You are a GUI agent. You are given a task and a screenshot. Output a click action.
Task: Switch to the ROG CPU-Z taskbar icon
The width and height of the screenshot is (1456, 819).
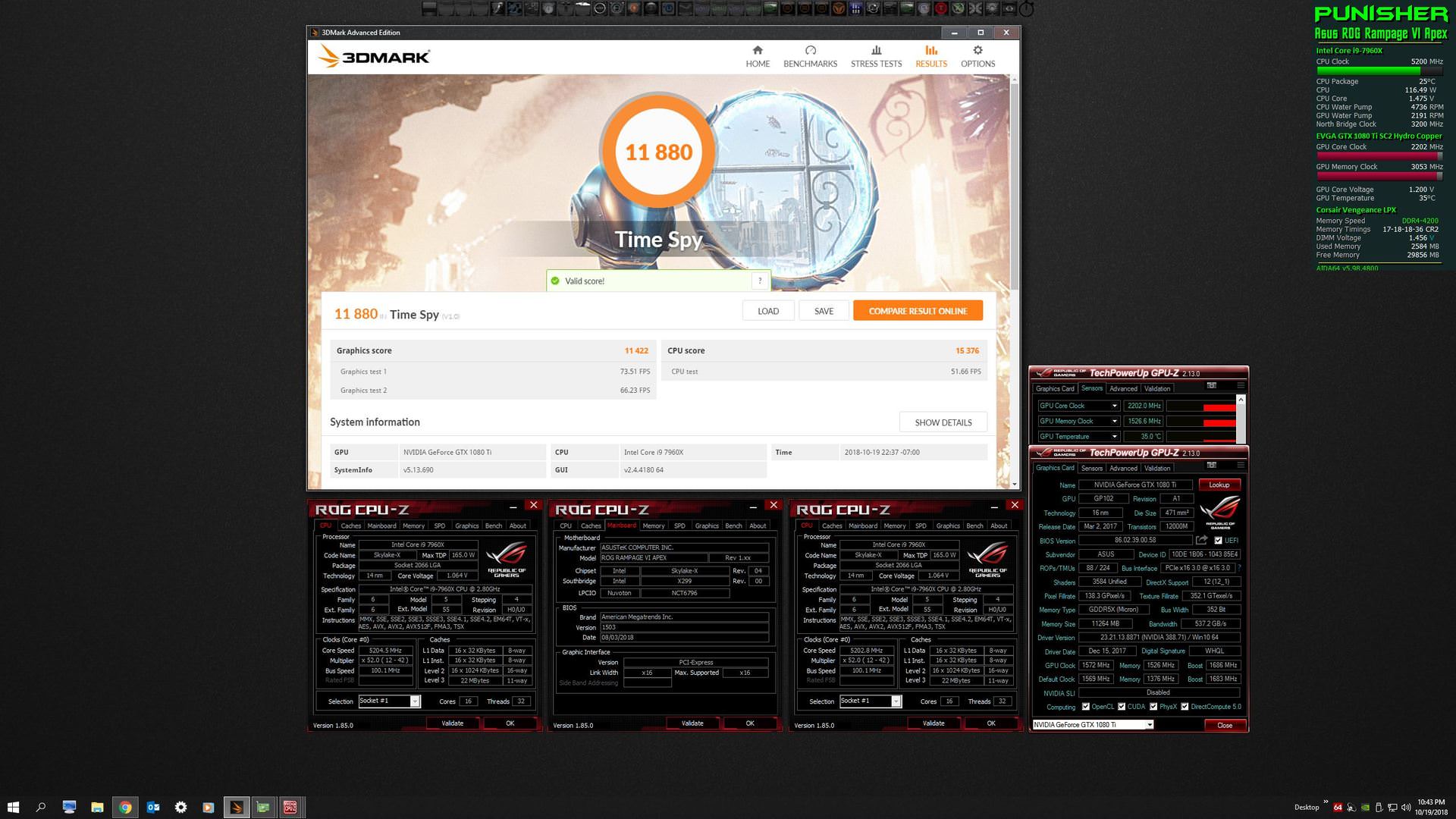(290, 808)
